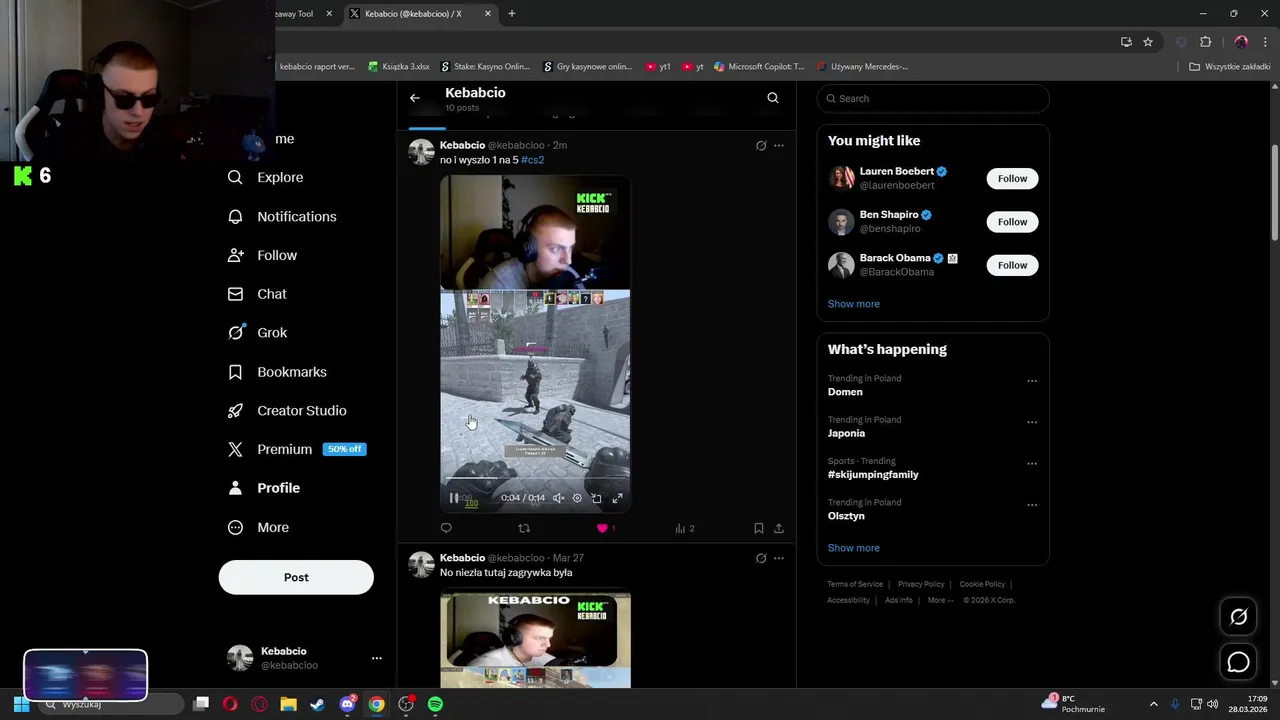The height and width of the screenshot is (720, 1280).
Task: Open Spotify from the taskbar
Action: pos(435,704)
